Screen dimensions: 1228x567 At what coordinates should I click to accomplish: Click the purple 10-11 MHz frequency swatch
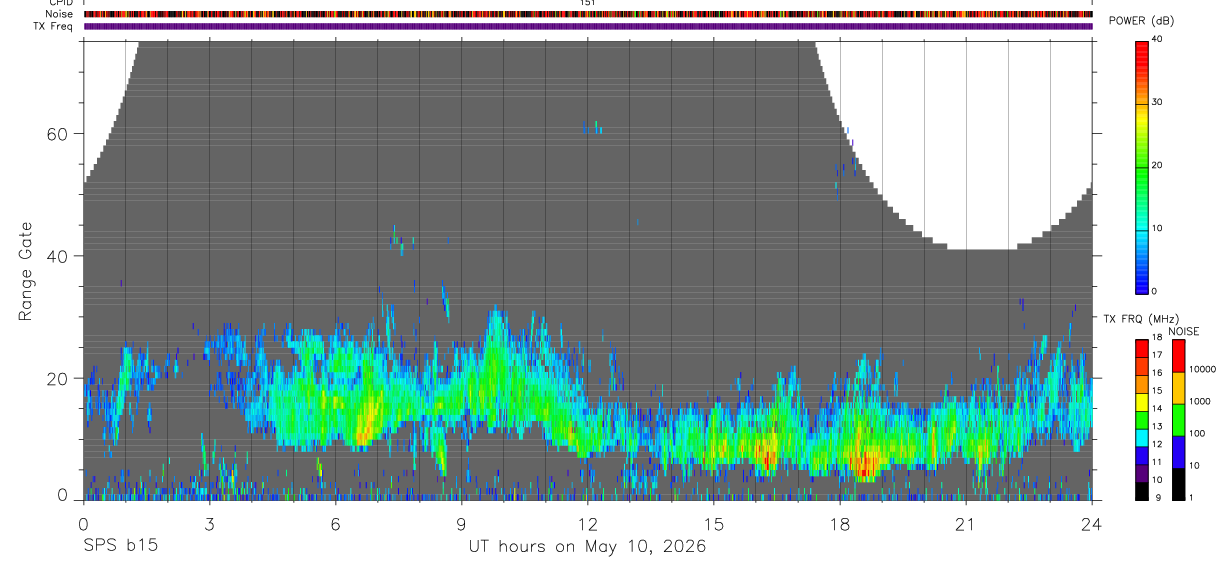pyautogui.click(x=1142, y=473)
